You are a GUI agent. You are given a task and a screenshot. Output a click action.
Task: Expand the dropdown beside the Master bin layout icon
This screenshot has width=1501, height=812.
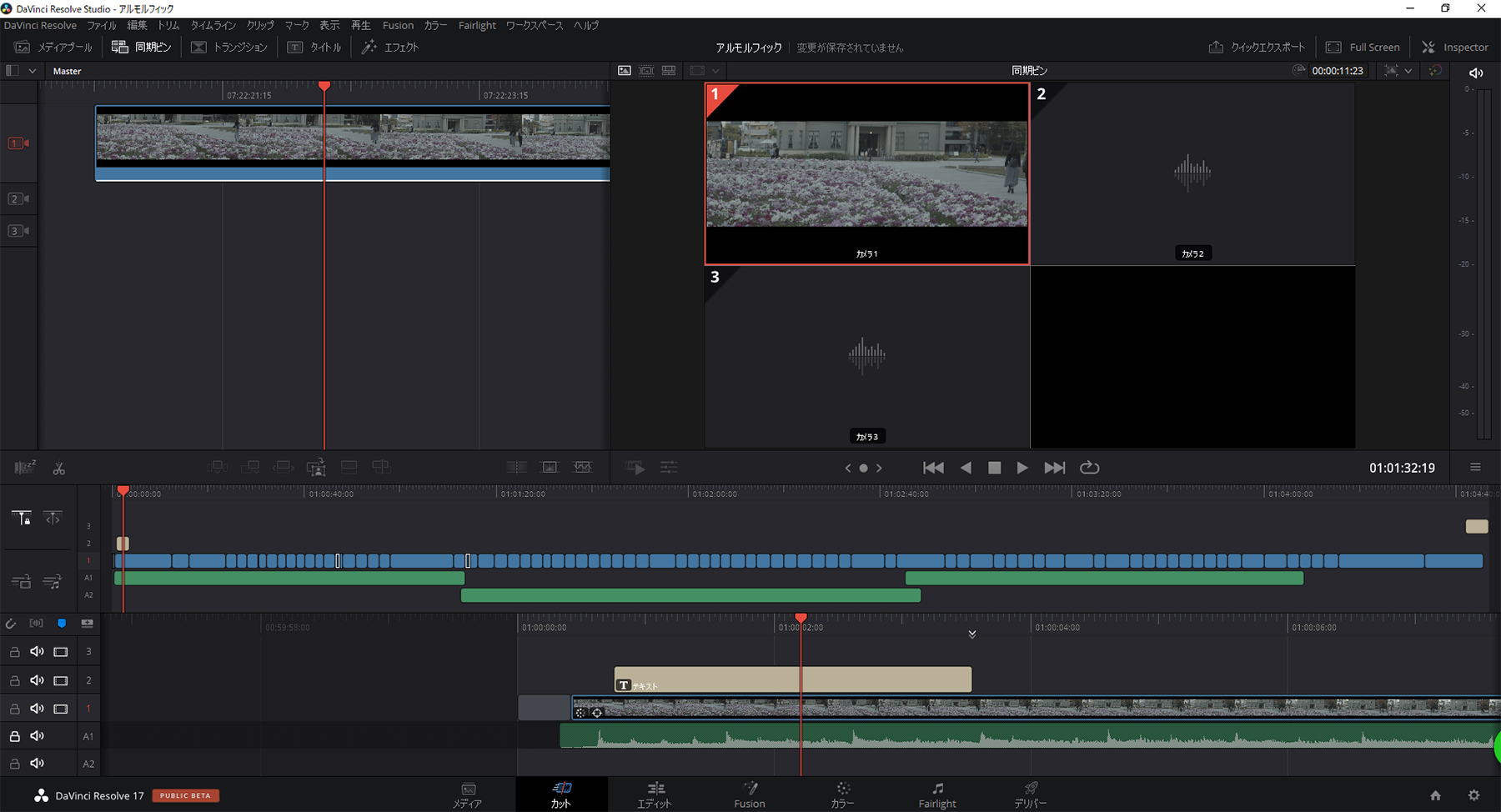point(33,71)
